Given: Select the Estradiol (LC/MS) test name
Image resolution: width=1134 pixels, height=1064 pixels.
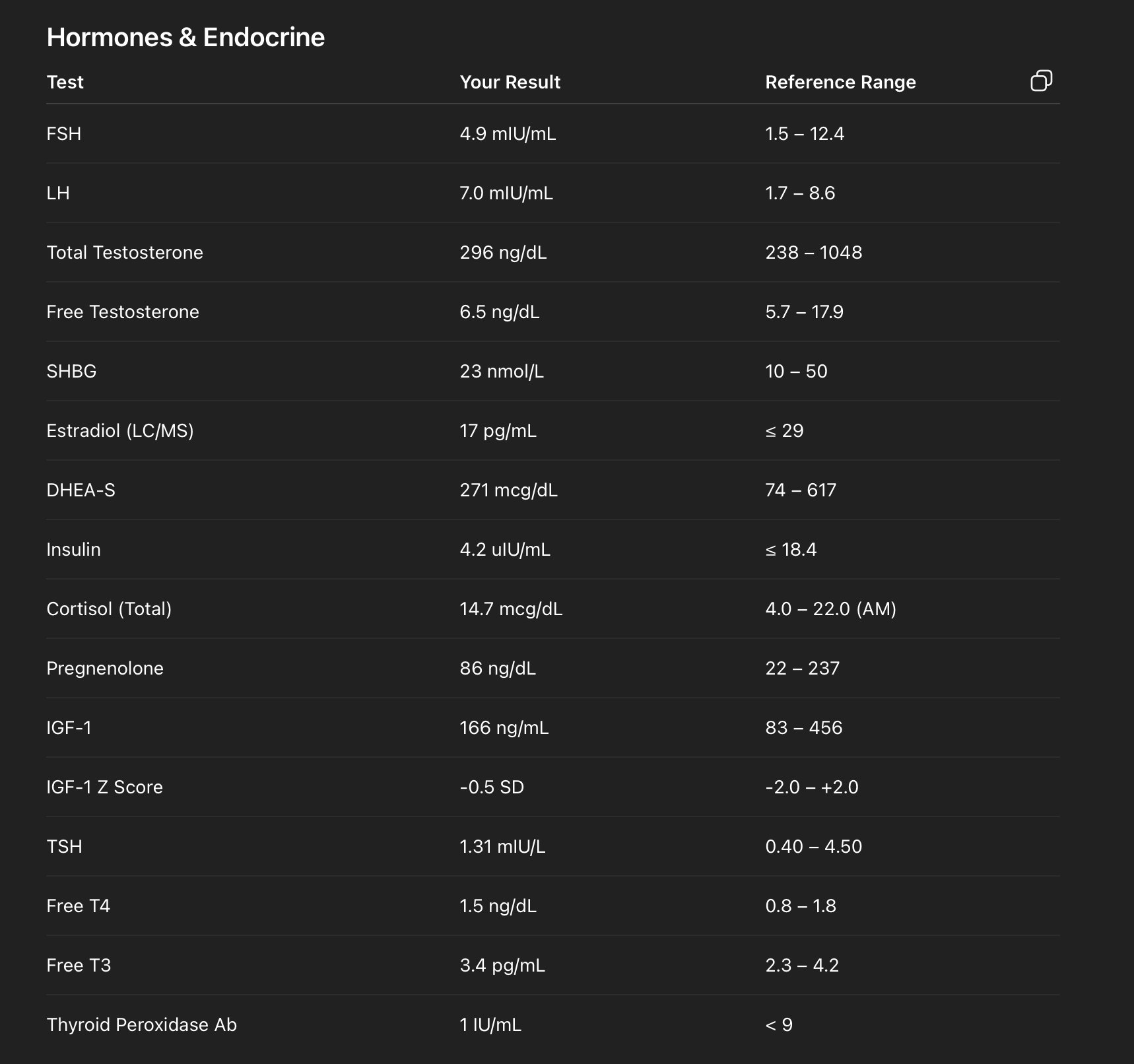Looking at the screenshot, I should click(120, 431).
